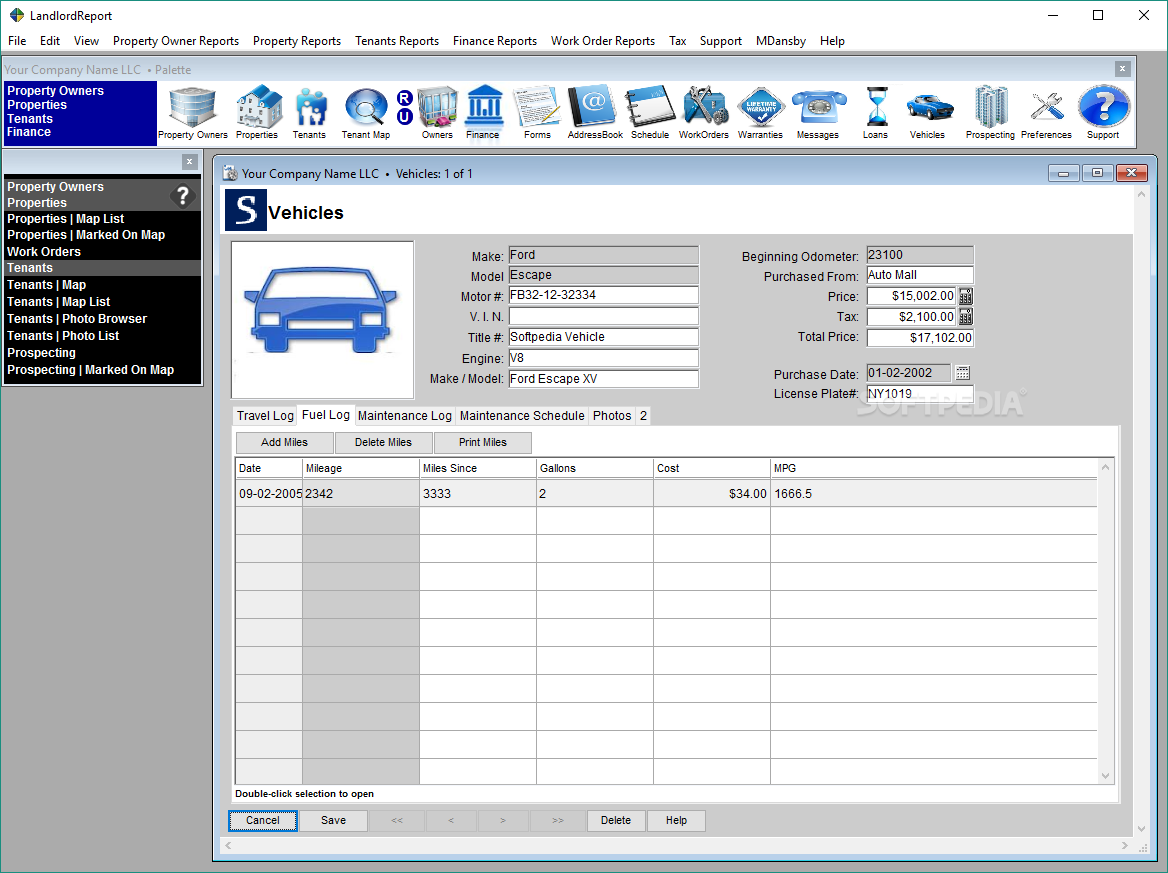This screenshot has width=1168, height=873.
Task: Open the Support question mark icon
Action: point(1103,112)
